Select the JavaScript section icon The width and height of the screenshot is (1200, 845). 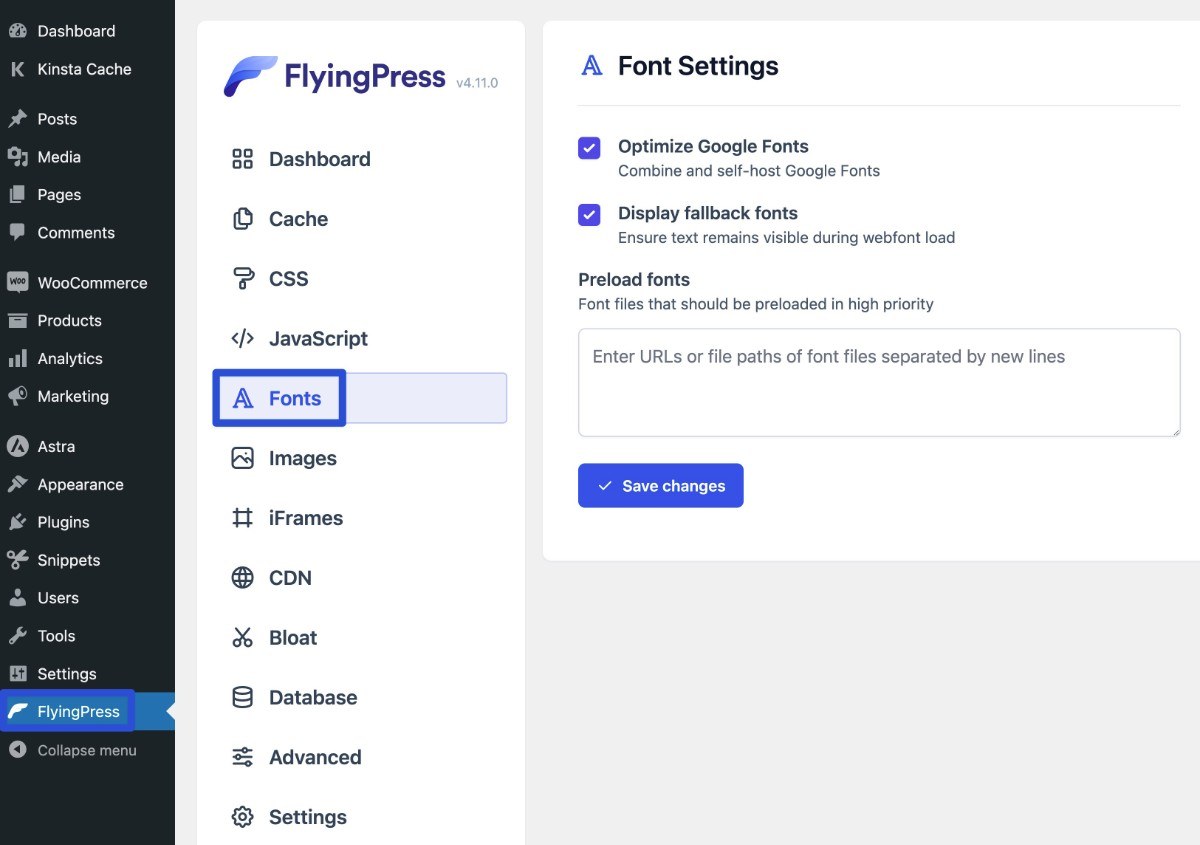(242, 338)
